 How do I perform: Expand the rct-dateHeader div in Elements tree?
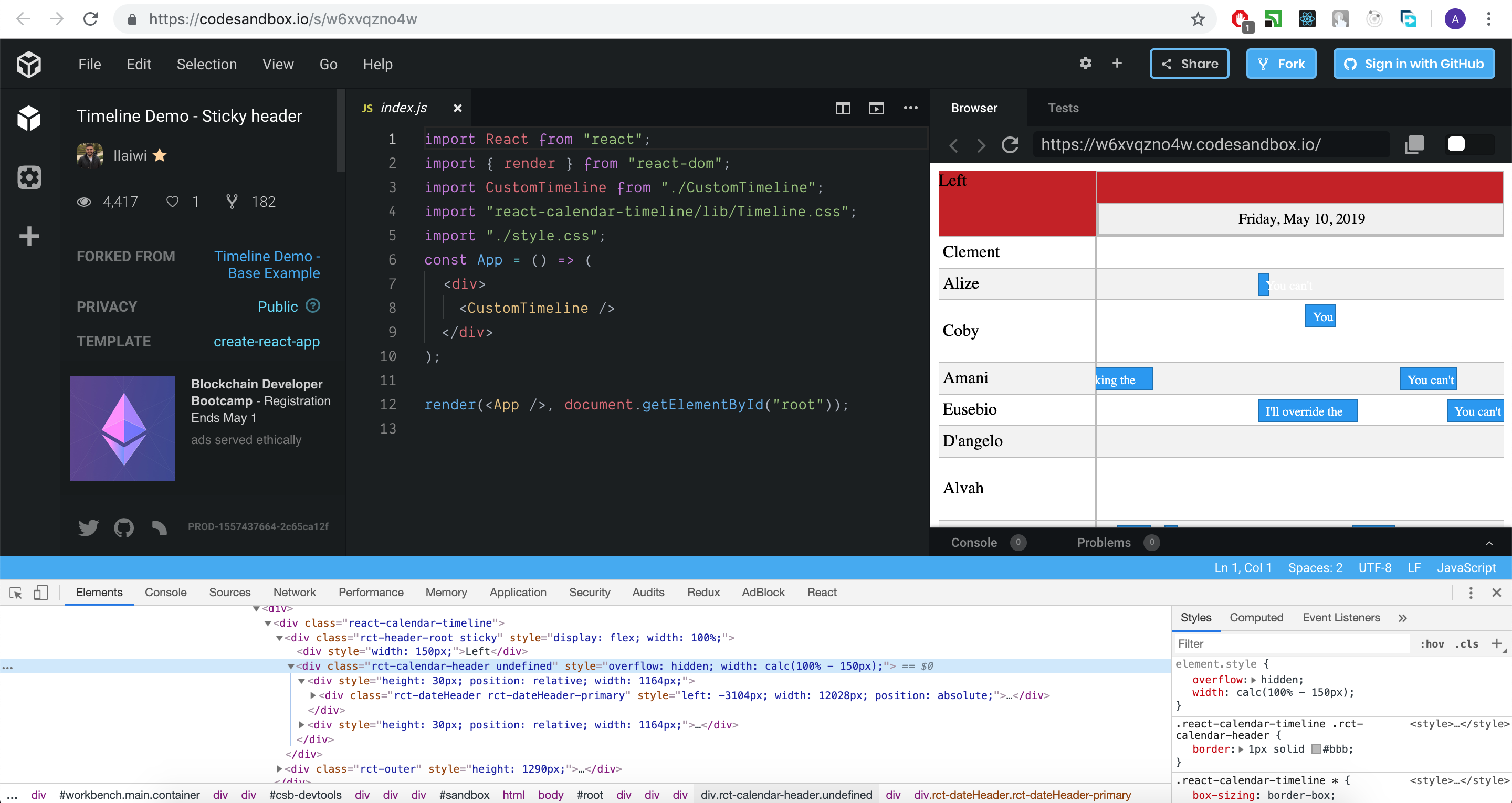tap(313, 695)
